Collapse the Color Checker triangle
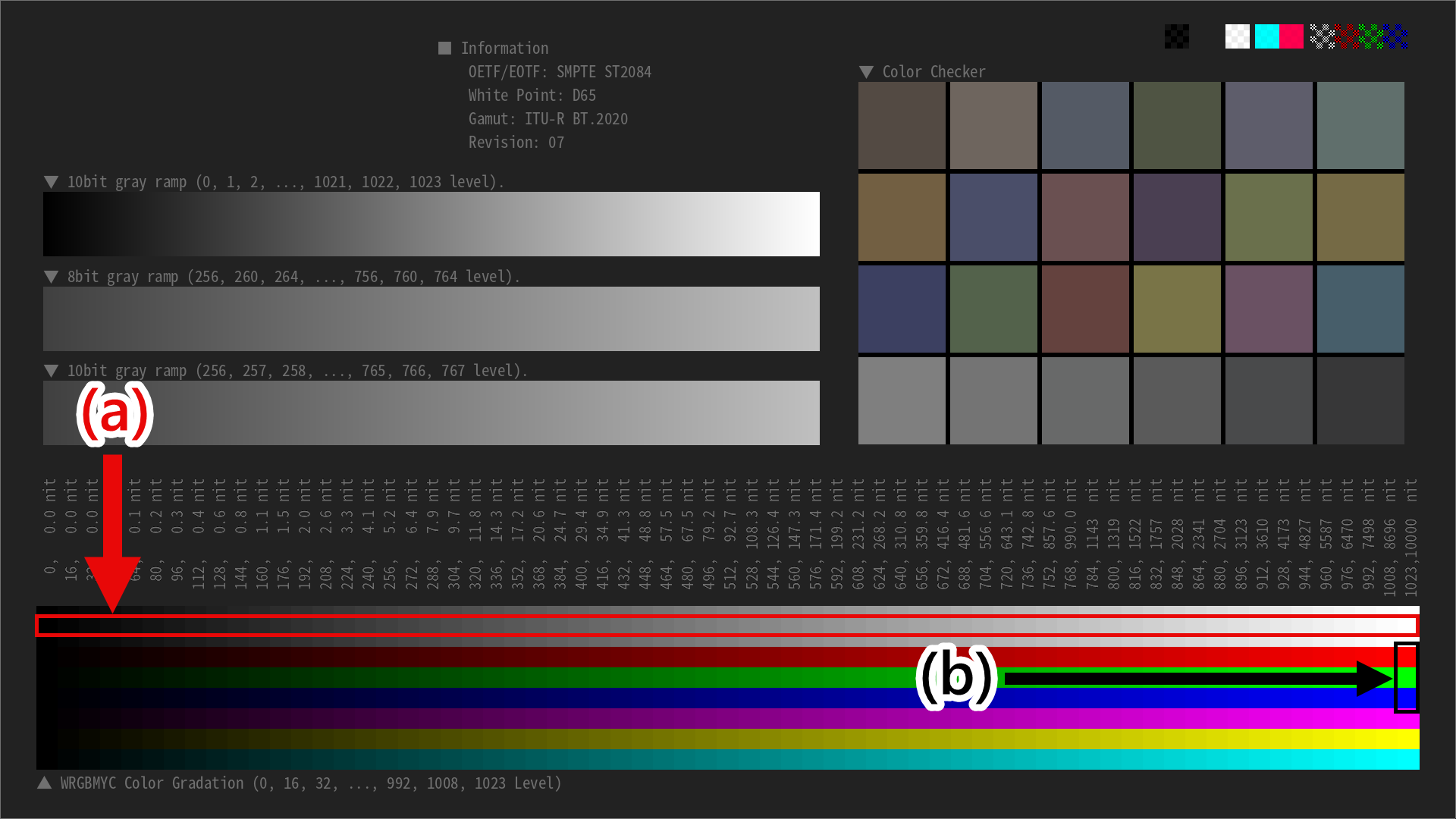 [x=866, y=72]
